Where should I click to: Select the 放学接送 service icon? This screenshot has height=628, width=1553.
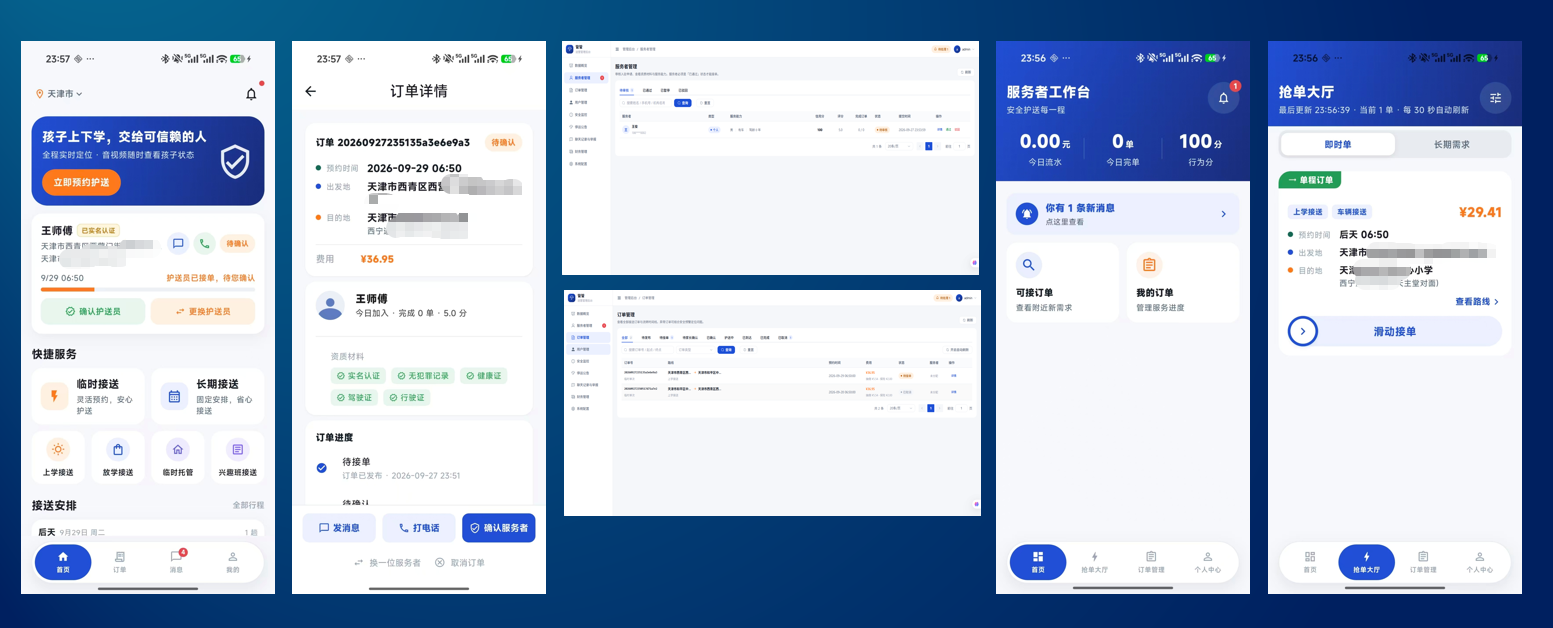click(118, 458)
